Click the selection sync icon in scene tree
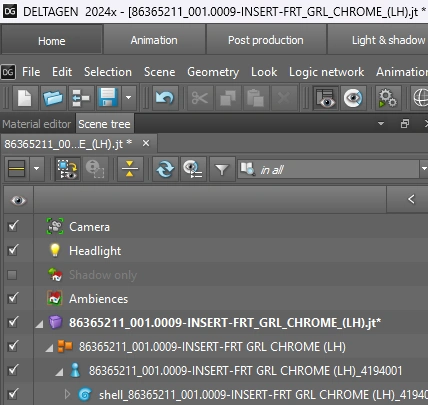Screen dimensions: 428x405 point(67,169)
